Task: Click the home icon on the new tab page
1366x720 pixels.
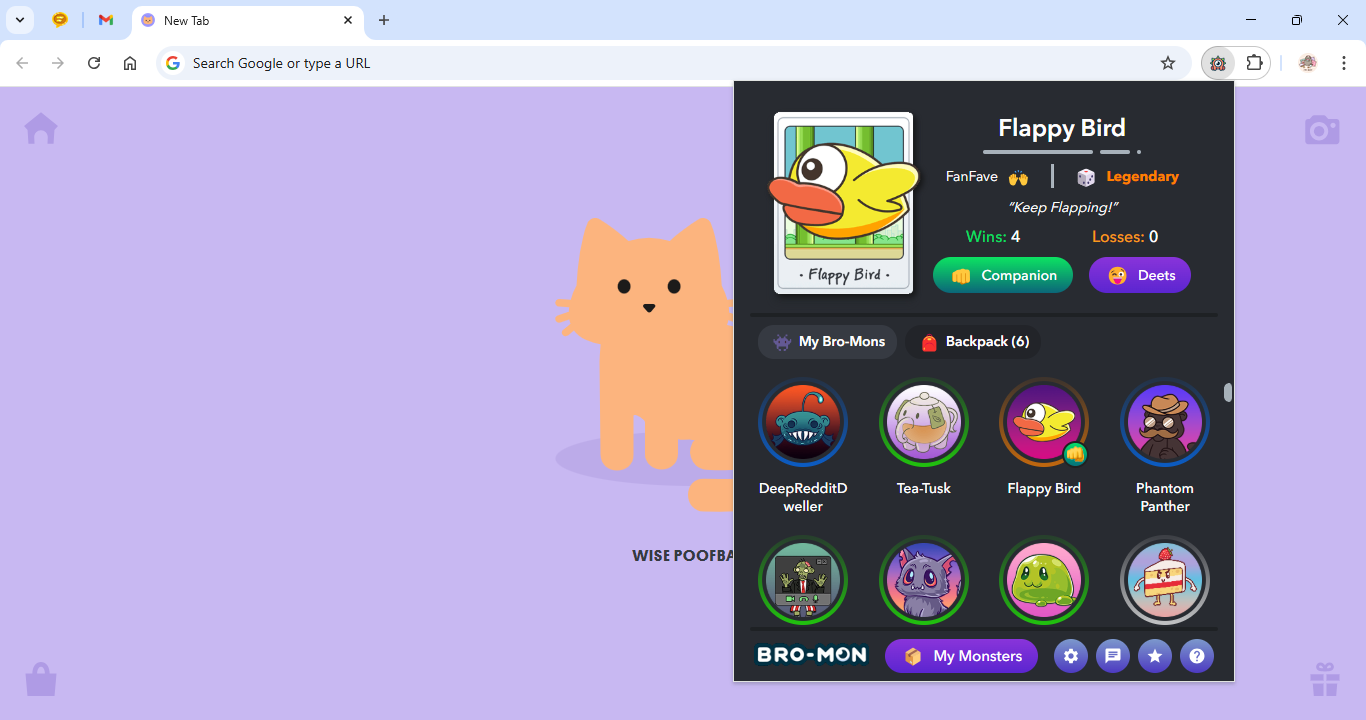Action: (41, 129)
